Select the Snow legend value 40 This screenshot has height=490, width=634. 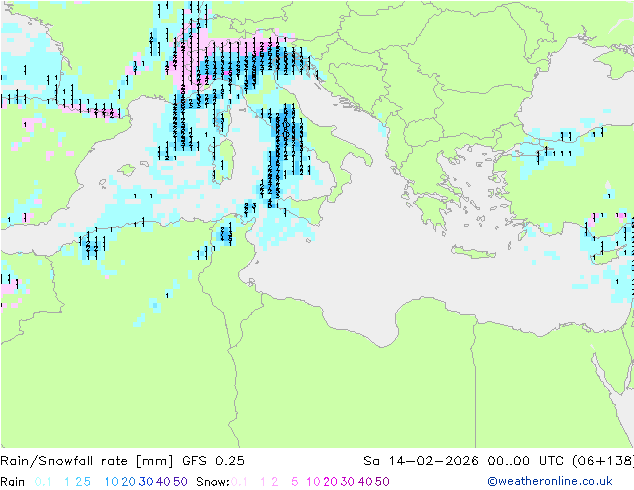(365, 482)
